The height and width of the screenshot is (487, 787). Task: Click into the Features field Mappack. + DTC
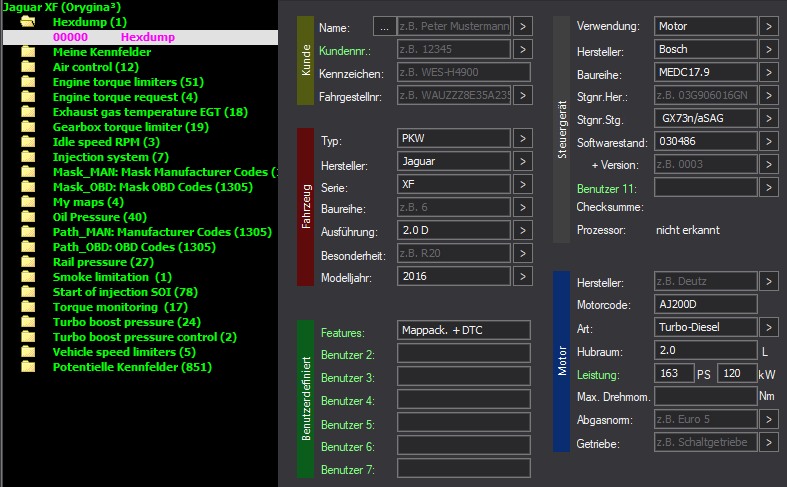464,330
